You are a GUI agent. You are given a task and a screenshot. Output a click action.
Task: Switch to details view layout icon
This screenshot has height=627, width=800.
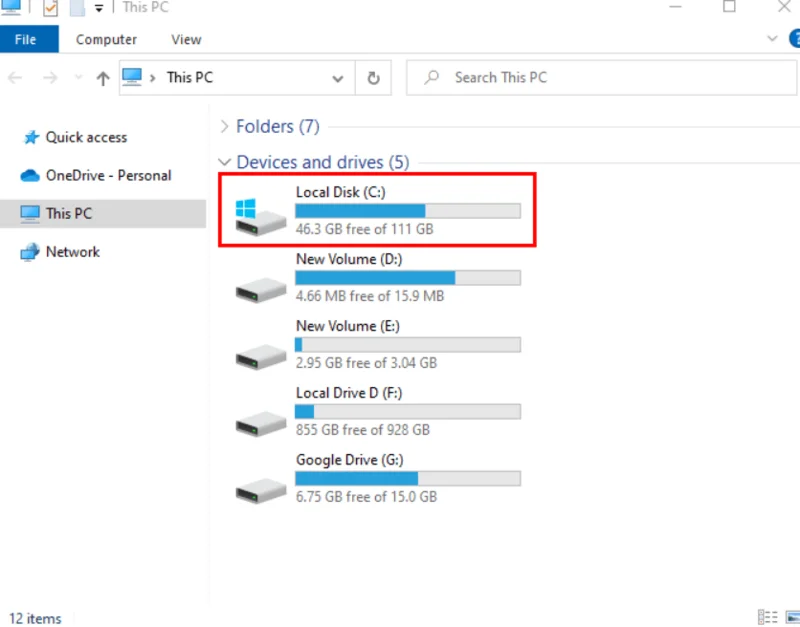(767, 617)
